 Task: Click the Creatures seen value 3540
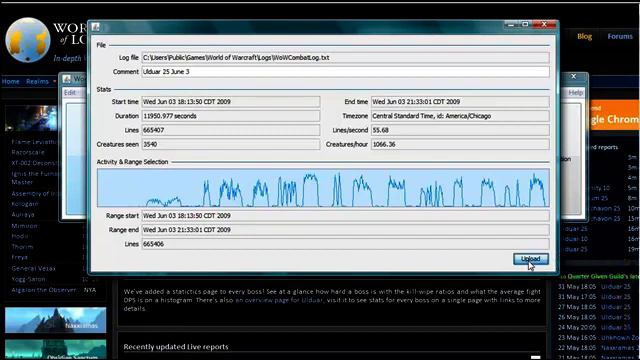click(x=231, y=144)
